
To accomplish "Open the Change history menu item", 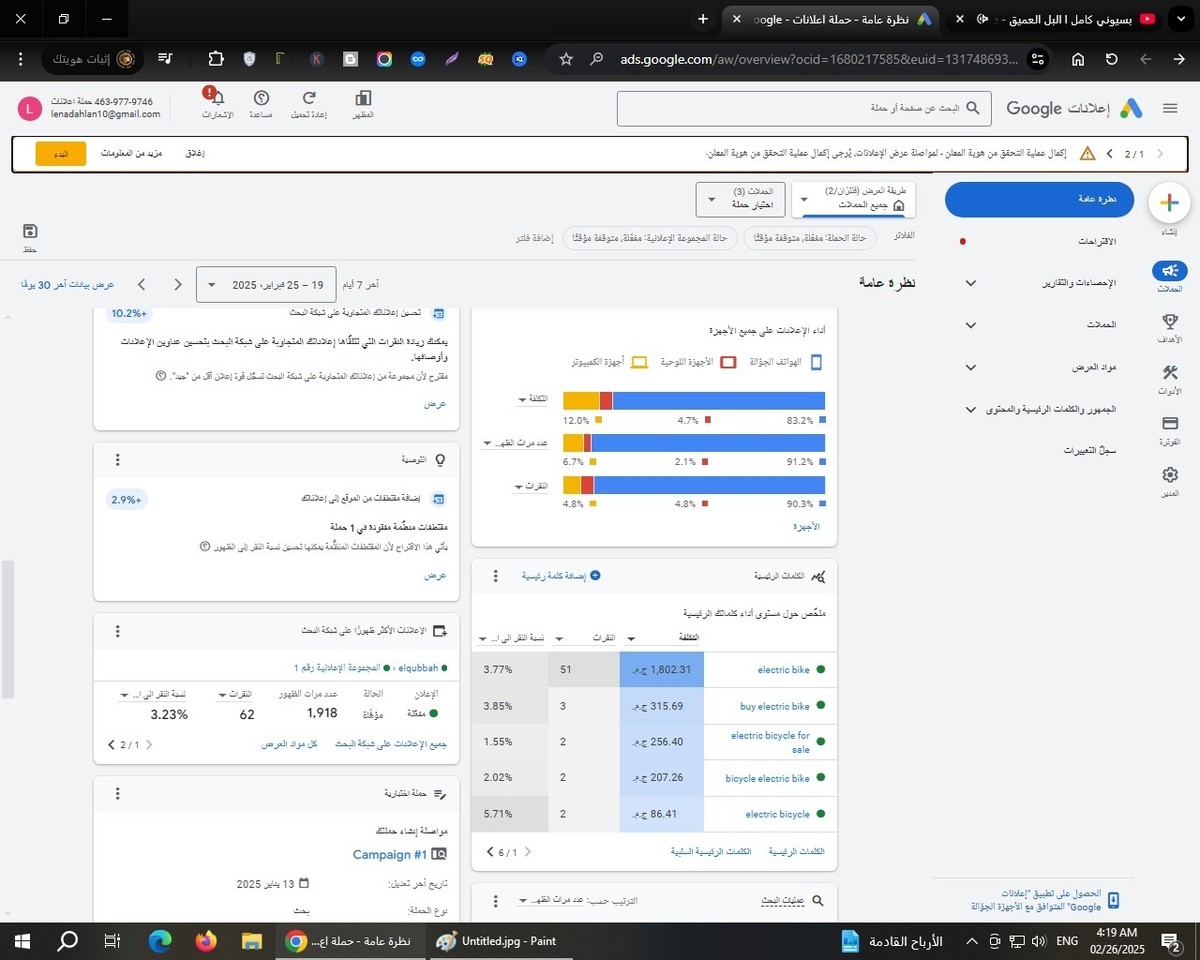I will [x=1089, y=451].
